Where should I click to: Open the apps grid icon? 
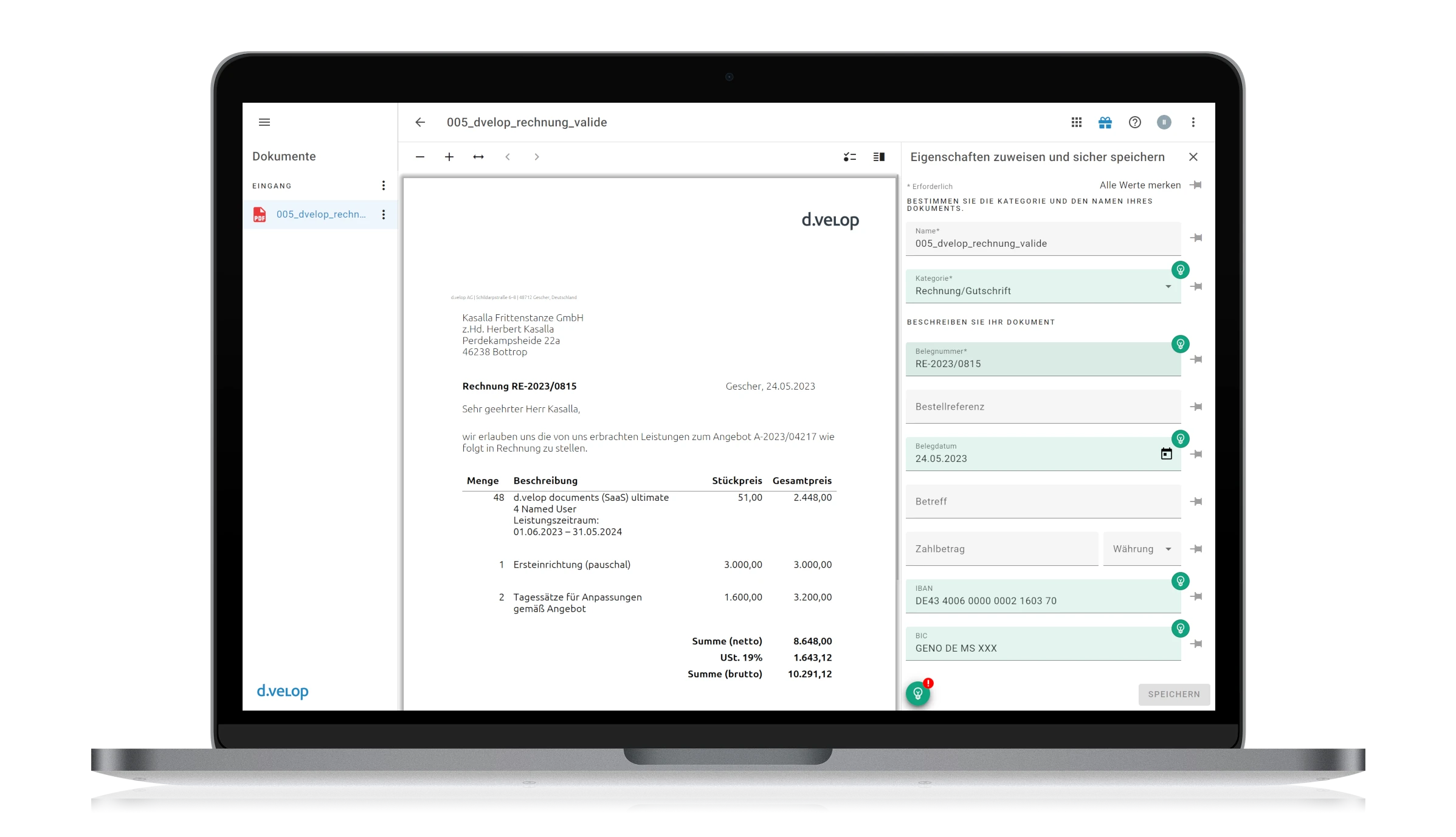coord(1076,122)
